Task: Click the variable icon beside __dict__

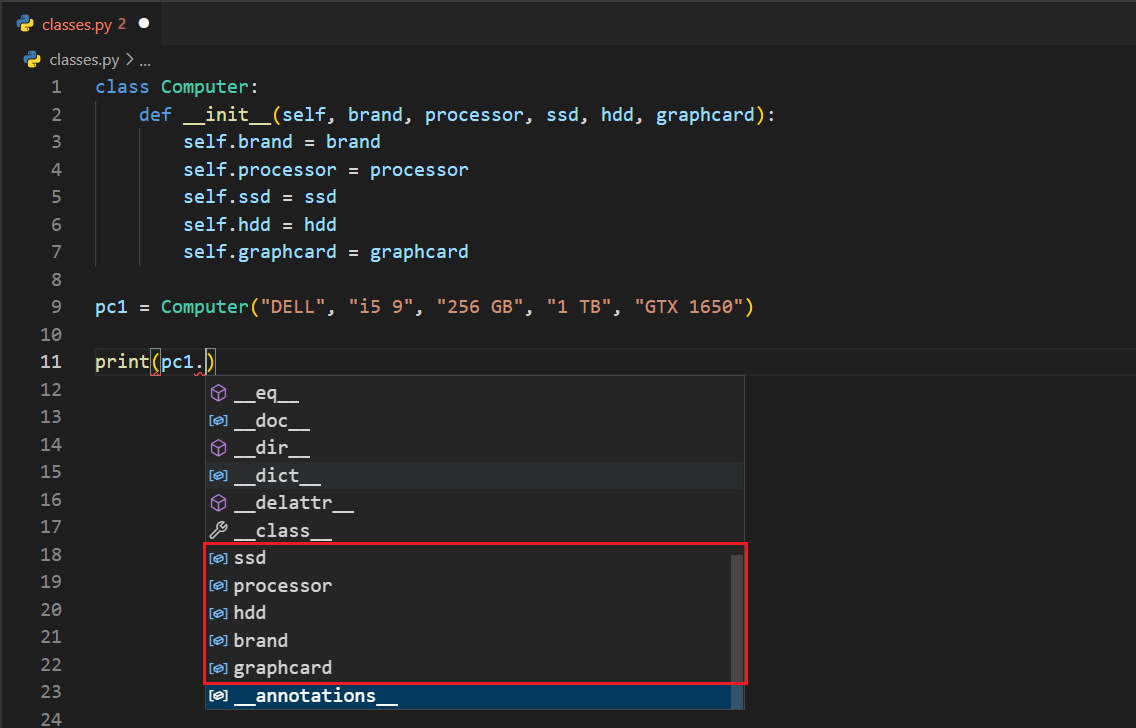Action: point(218,477)
